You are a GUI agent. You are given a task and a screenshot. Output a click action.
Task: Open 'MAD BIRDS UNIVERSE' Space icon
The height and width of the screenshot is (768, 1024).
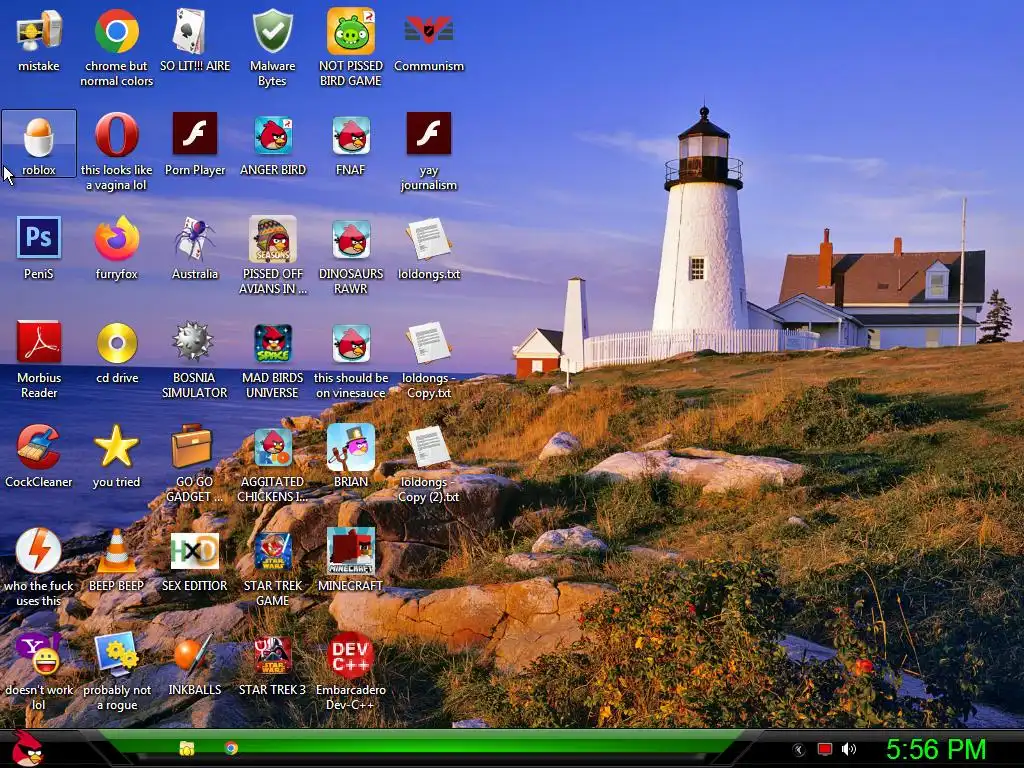[x=272, y=344]
